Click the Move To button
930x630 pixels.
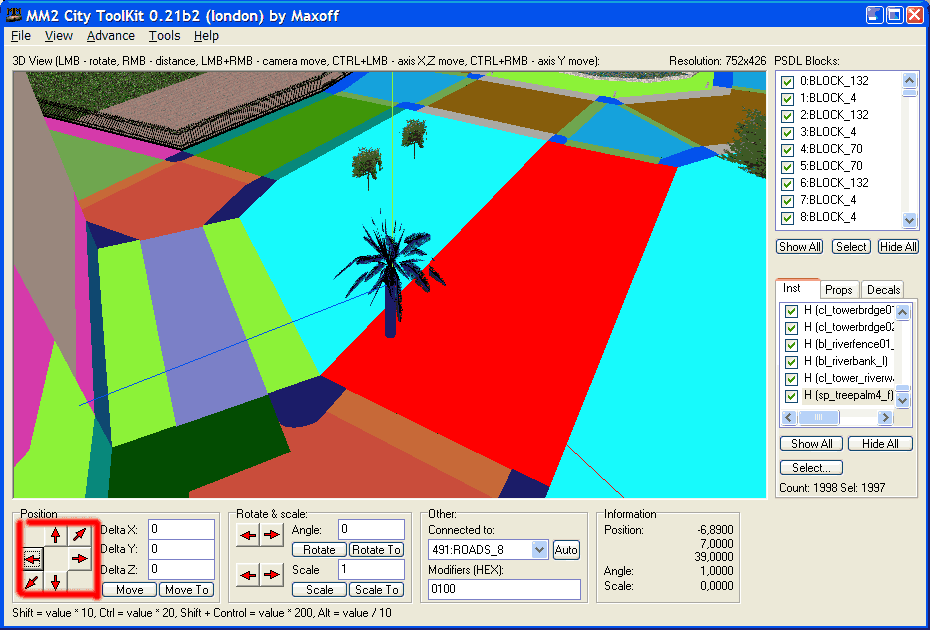187,590
